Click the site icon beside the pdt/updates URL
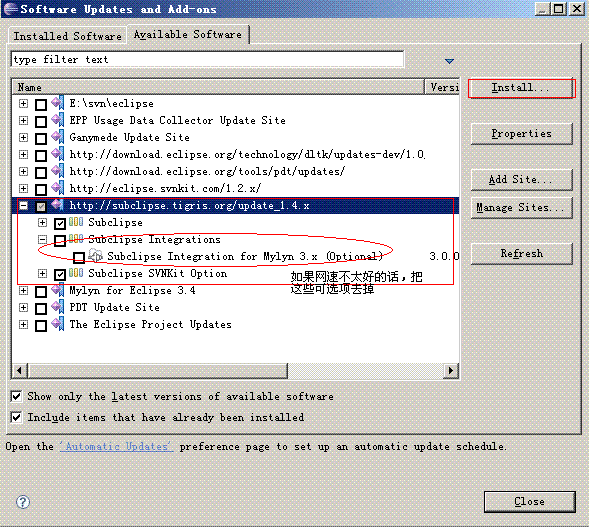The width and height of the screenshot is (589, 527). [x=57, y=171]
